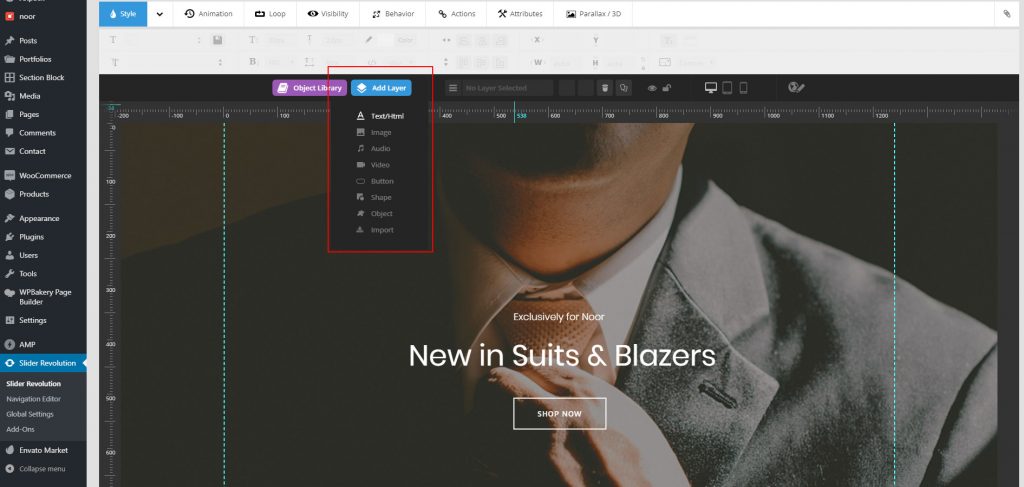Switch to the Attributes tab
Image resolution: width=1024 pixels, height=487 pixels.
pos(520,14)
